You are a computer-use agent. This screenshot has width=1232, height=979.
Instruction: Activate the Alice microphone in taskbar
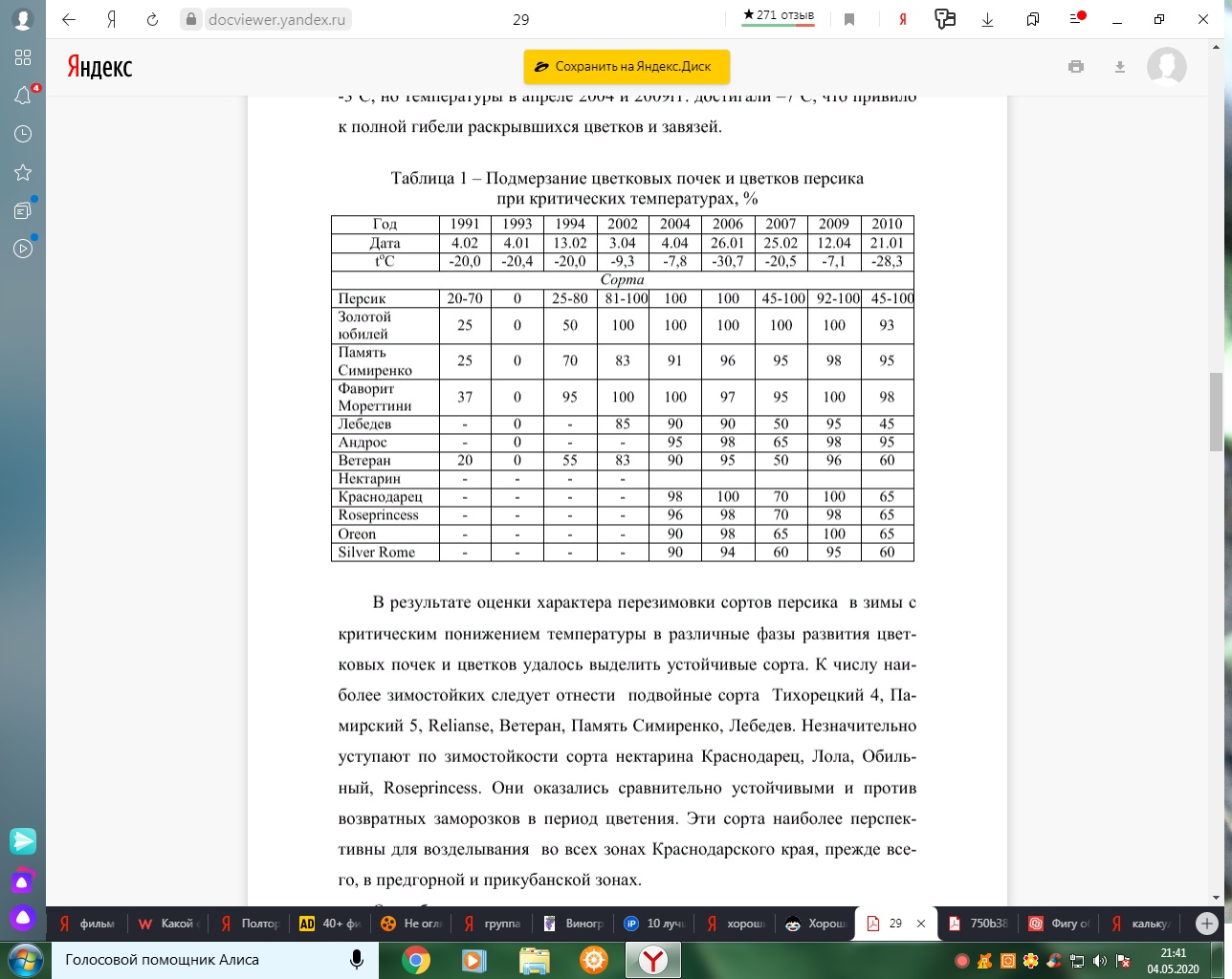coord(357,960)
